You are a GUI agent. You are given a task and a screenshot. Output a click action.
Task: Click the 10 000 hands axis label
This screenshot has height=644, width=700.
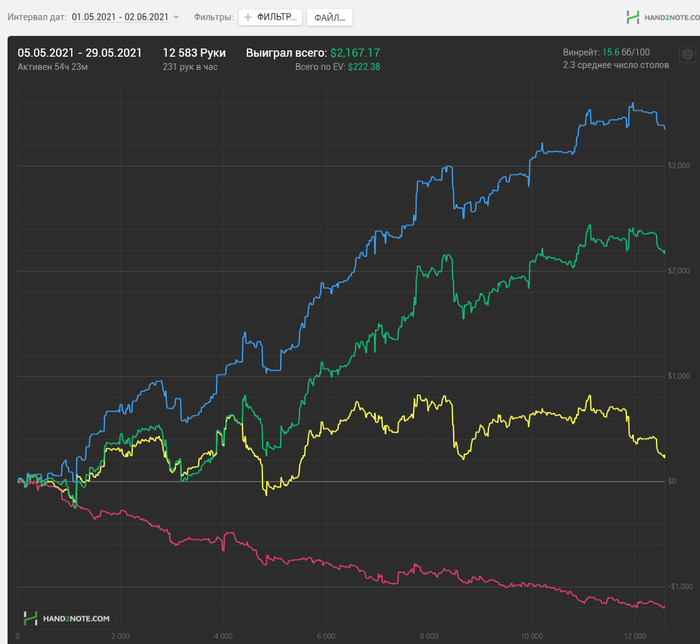pos(532,636)
